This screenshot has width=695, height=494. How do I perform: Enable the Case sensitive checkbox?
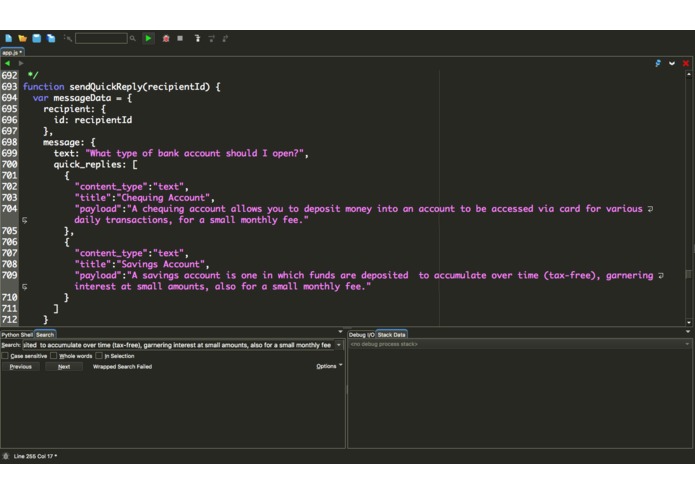coord(5,356)
